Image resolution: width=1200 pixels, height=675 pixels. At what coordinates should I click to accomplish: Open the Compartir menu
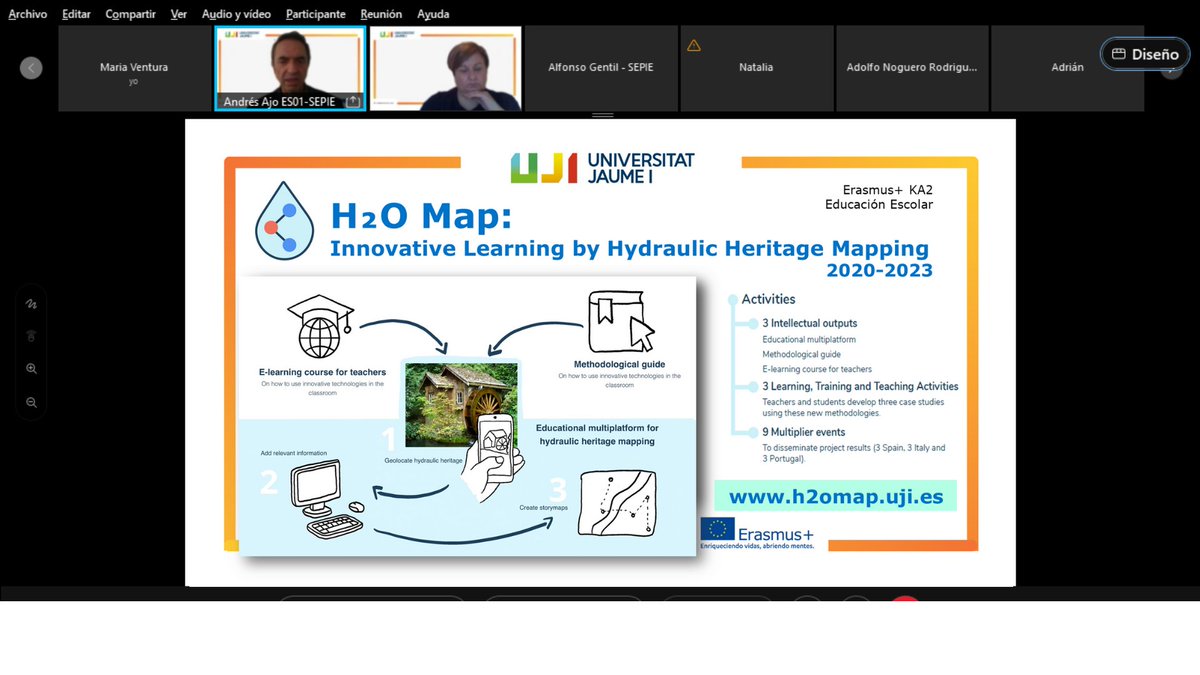pos(130,14)
